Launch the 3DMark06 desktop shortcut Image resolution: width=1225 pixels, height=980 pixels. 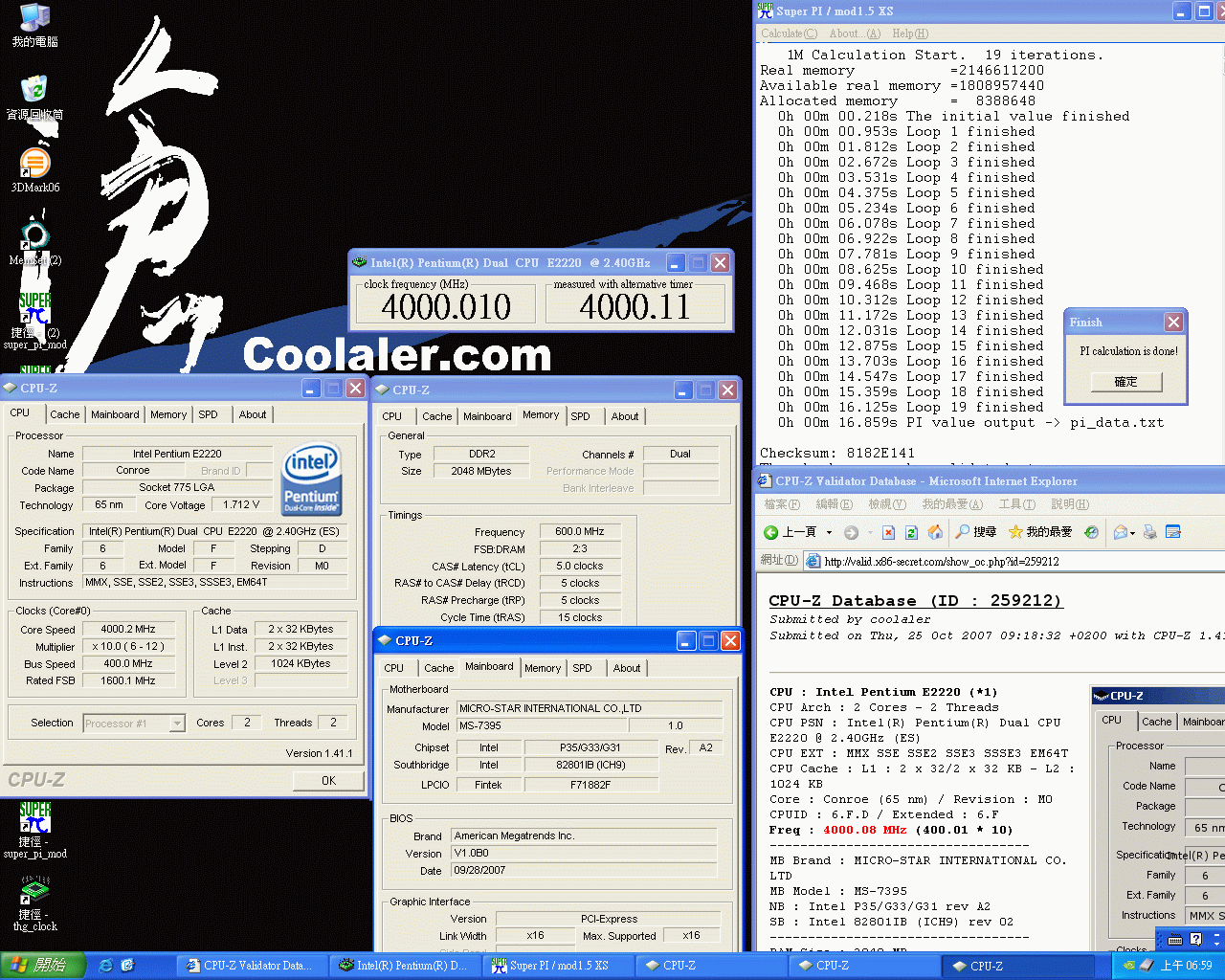coord(34,170)
